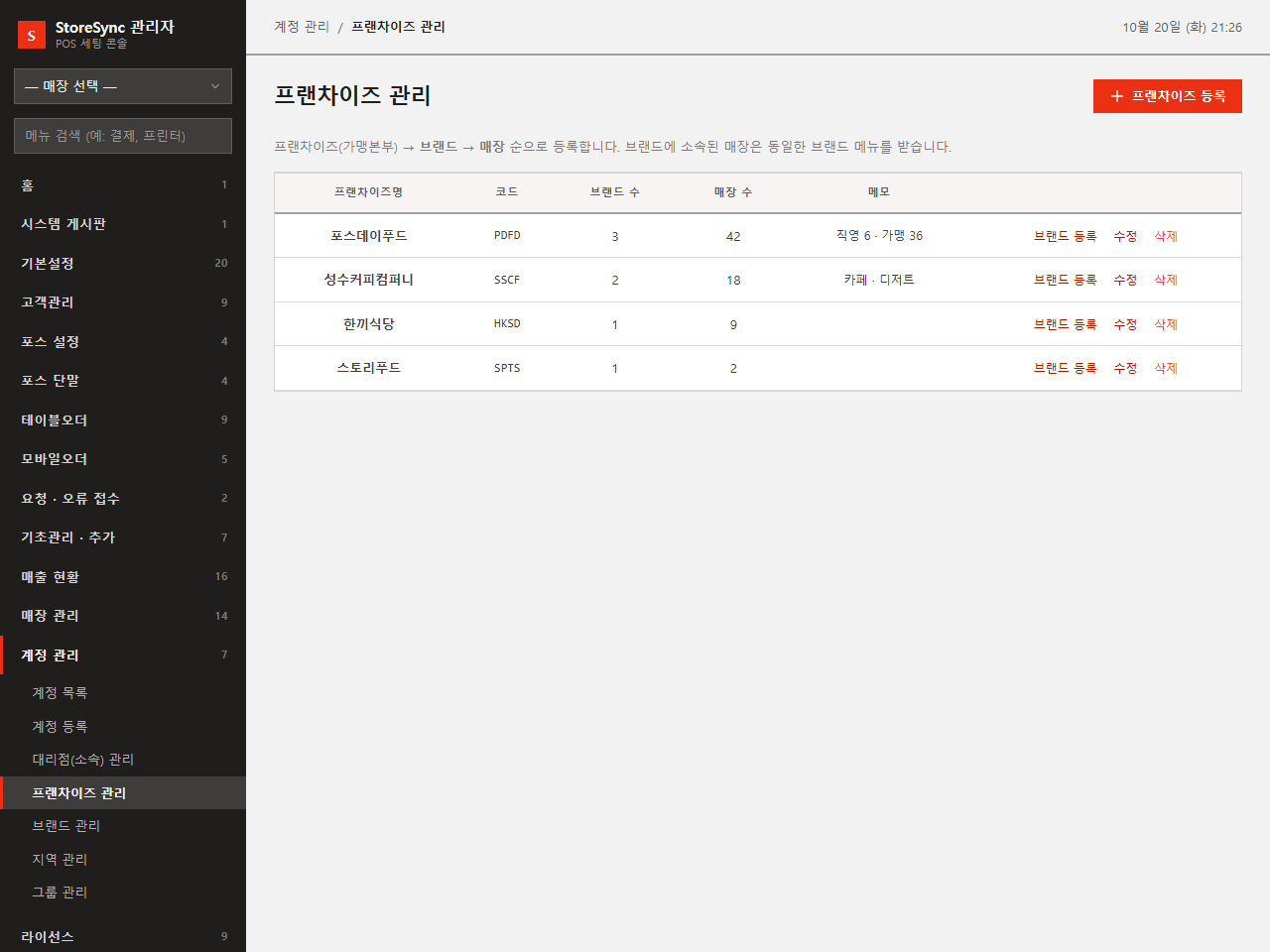
Task: Go to 브랜드 관리 submenu
Action: pyautogui.click(x=123, y=826)
